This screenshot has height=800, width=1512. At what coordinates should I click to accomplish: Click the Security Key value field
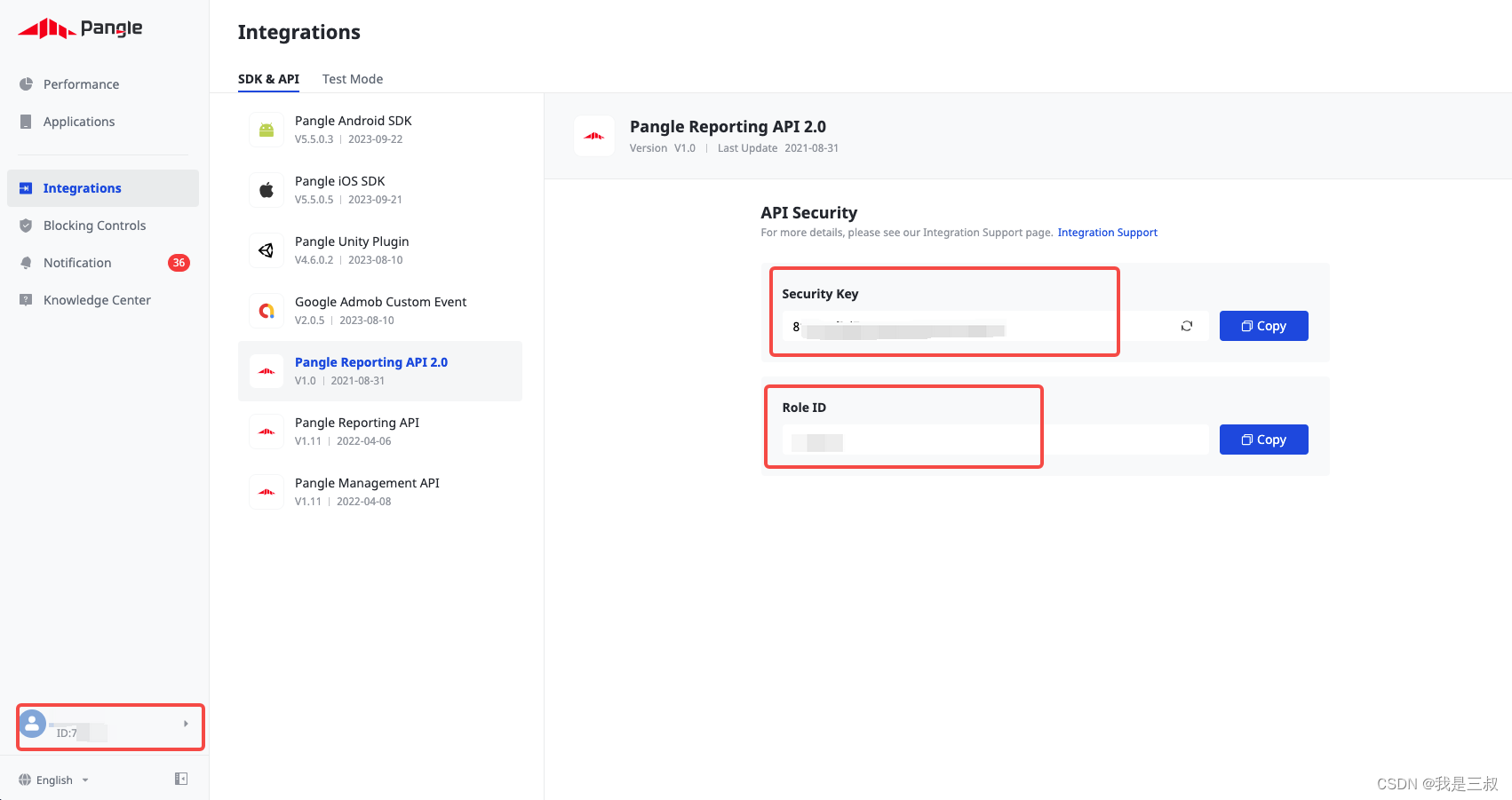click(x=995, y=326)
